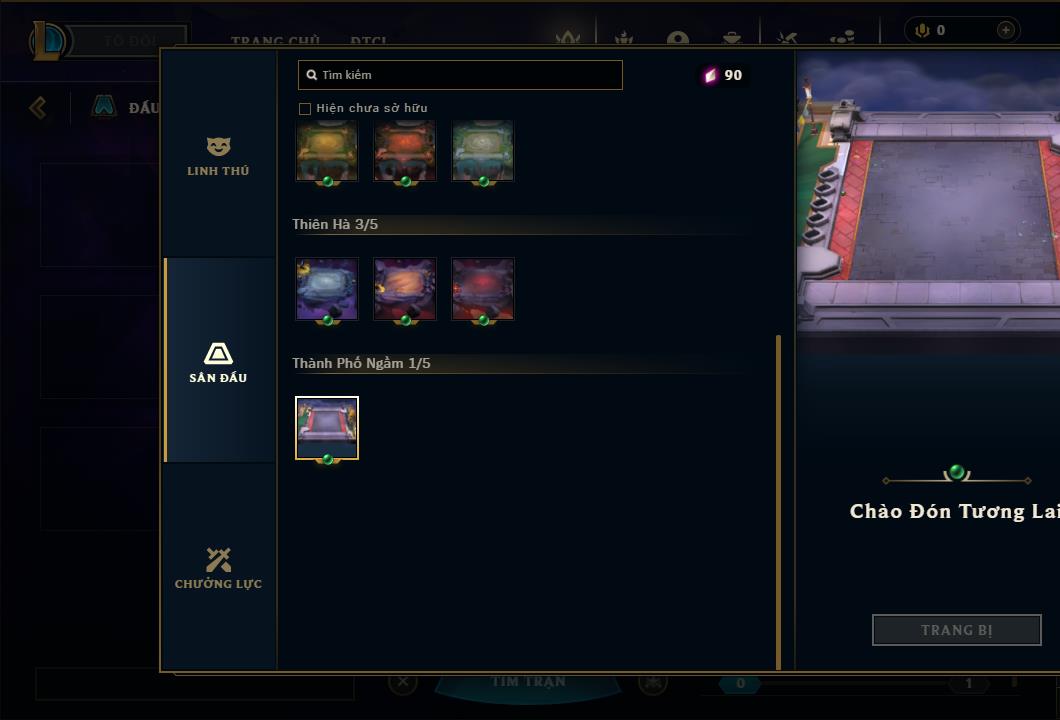Click the plus icon beside currency balance
The image size is (1060, 720).
click(x=1006, y=30)
